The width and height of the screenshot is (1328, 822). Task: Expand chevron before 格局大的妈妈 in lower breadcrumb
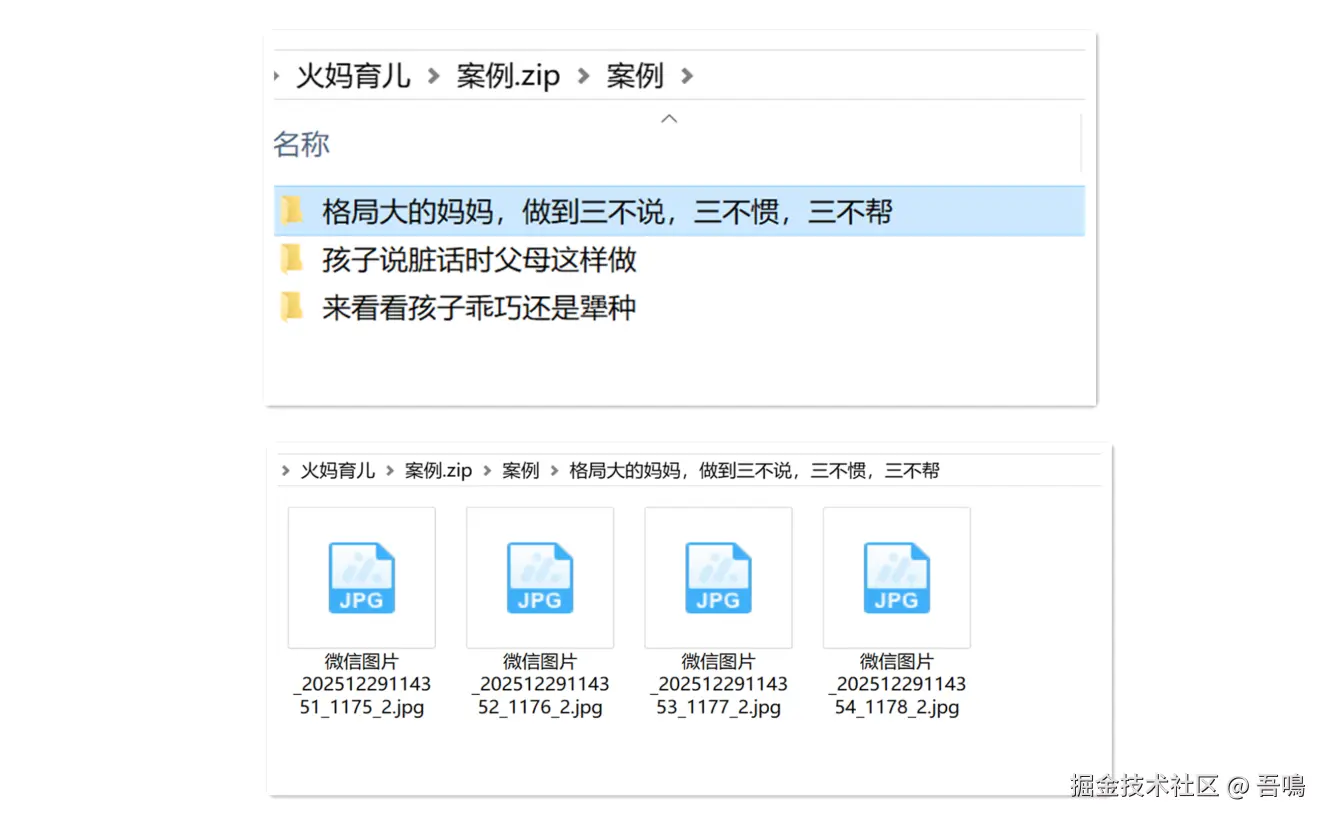(x=555, y=470)
